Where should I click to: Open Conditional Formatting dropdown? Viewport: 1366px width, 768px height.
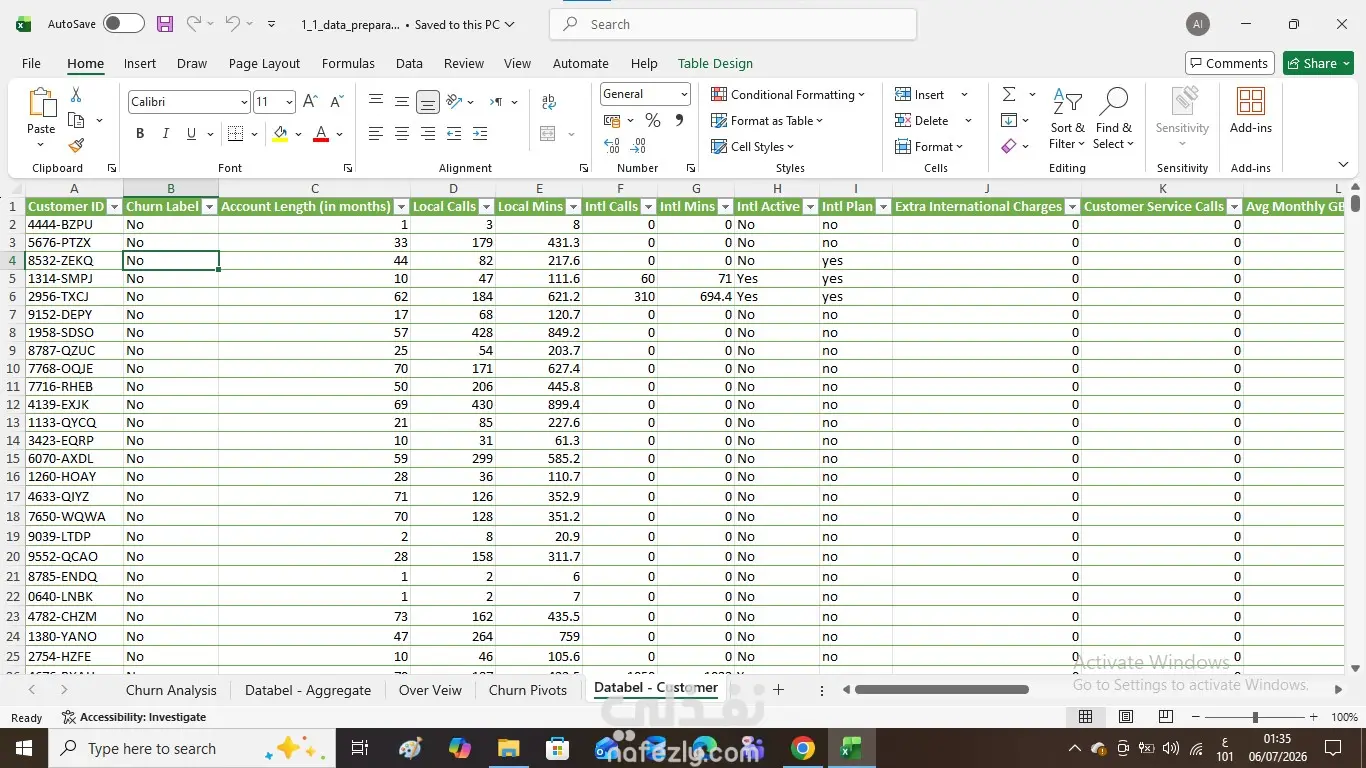pyautogui.click(x=788, y=94)
